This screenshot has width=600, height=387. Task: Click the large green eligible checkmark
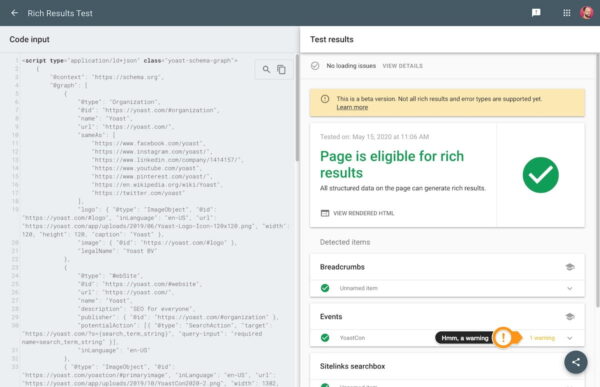click(x=540, y=175)
